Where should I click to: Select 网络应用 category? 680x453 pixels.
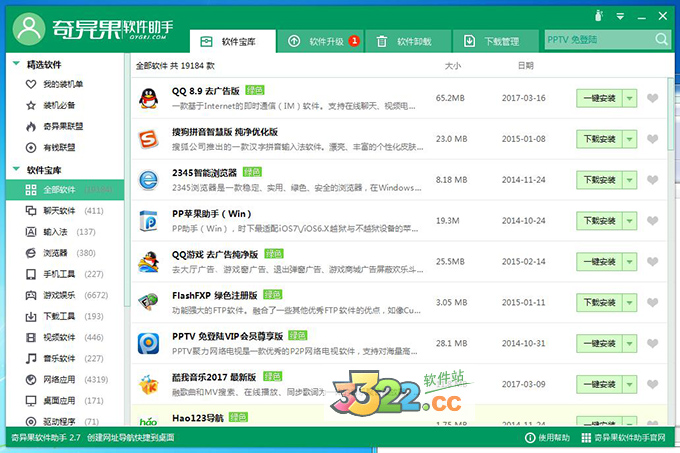(65, 380)
